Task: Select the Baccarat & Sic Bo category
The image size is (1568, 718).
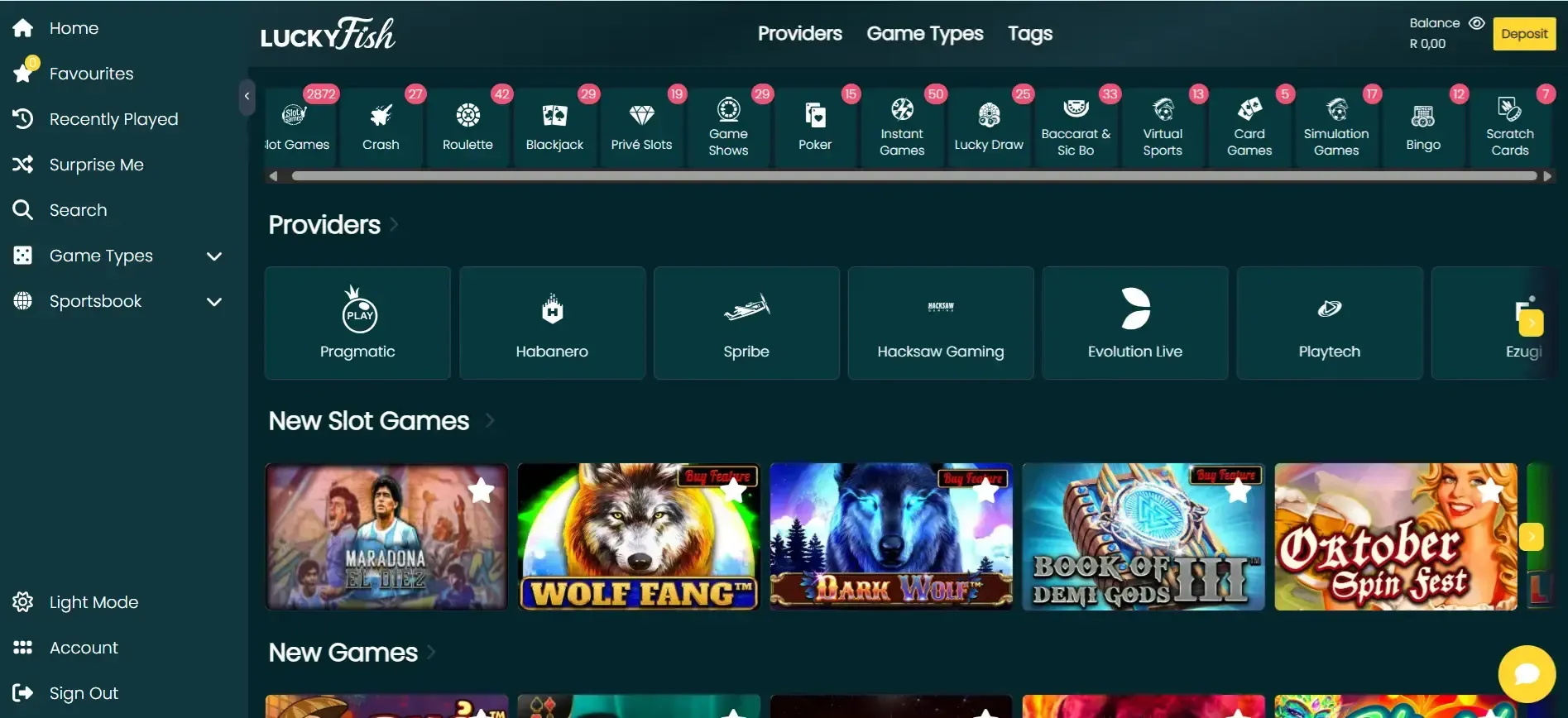Action: (1076, 127)
